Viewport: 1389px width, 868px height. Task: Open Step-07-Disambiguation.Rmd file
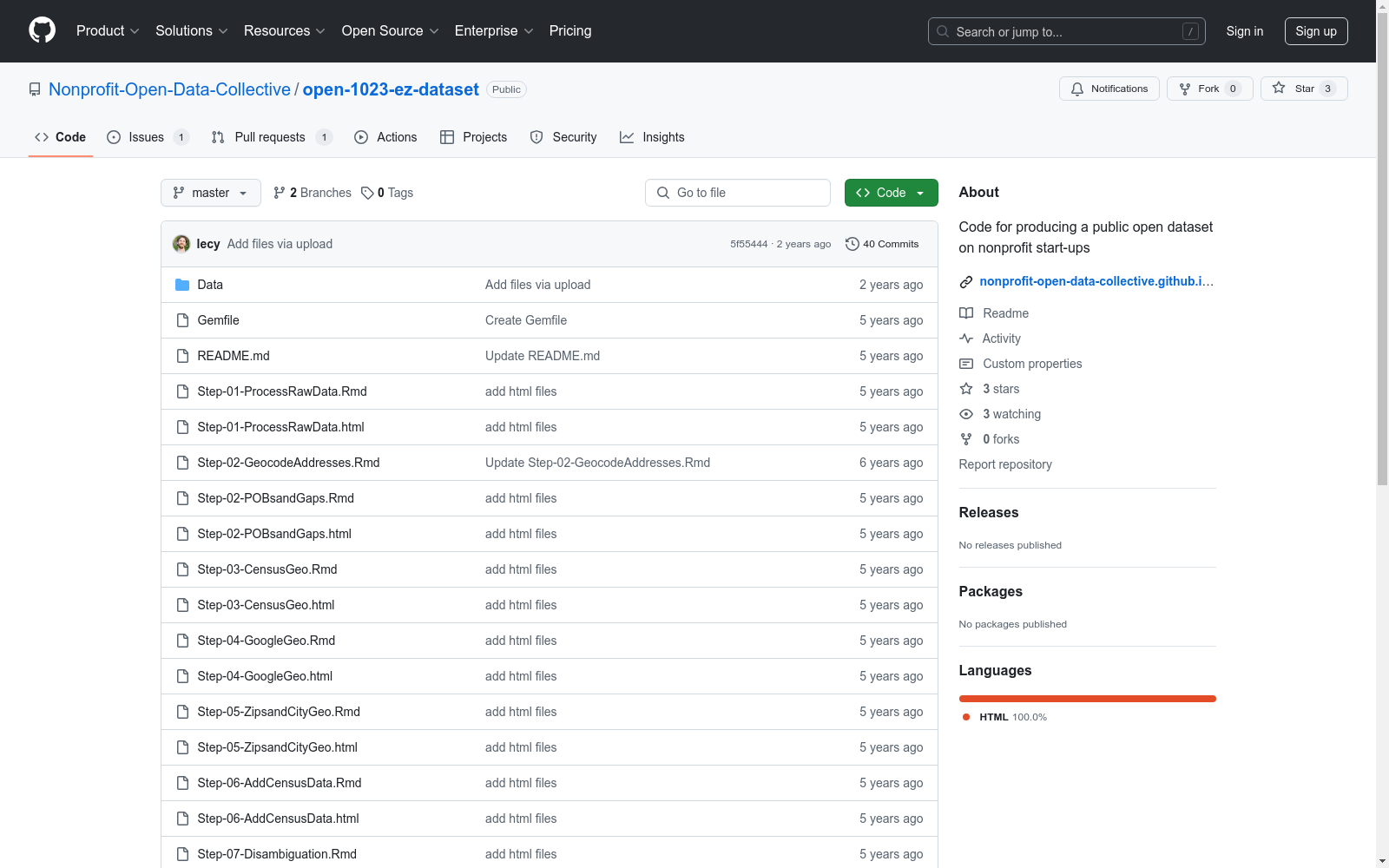(x=277, y=854)
